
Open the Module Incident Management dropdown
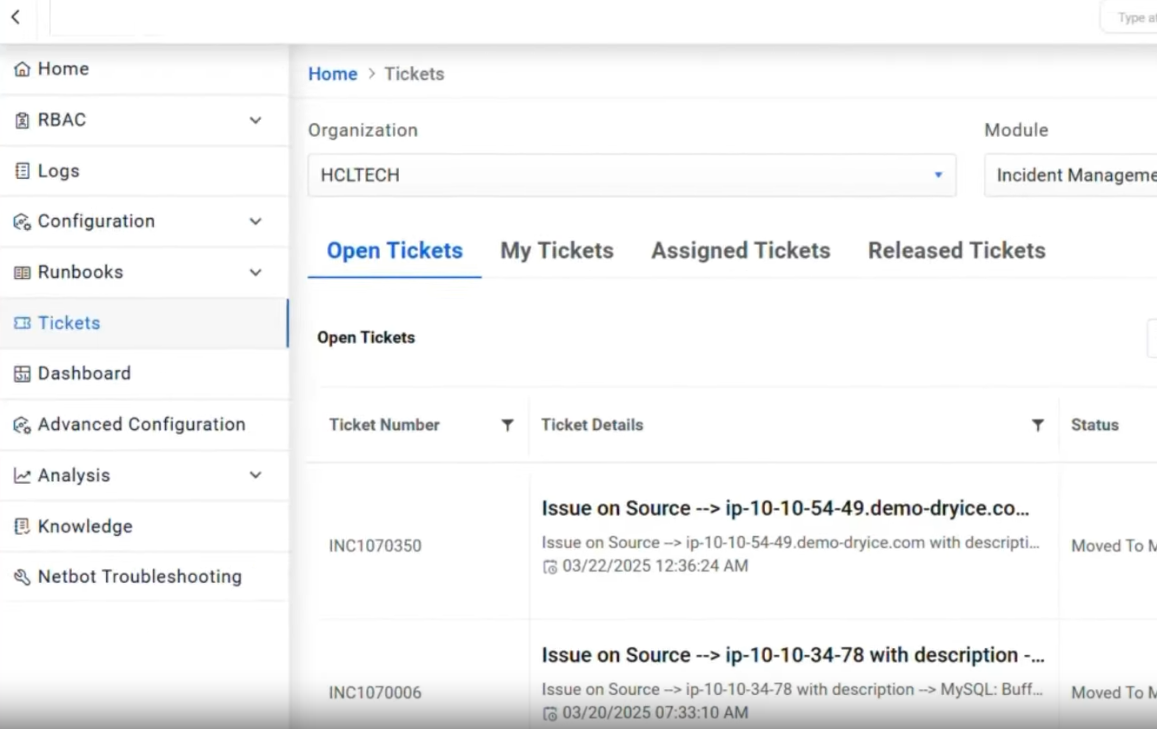click(1071, 175)
